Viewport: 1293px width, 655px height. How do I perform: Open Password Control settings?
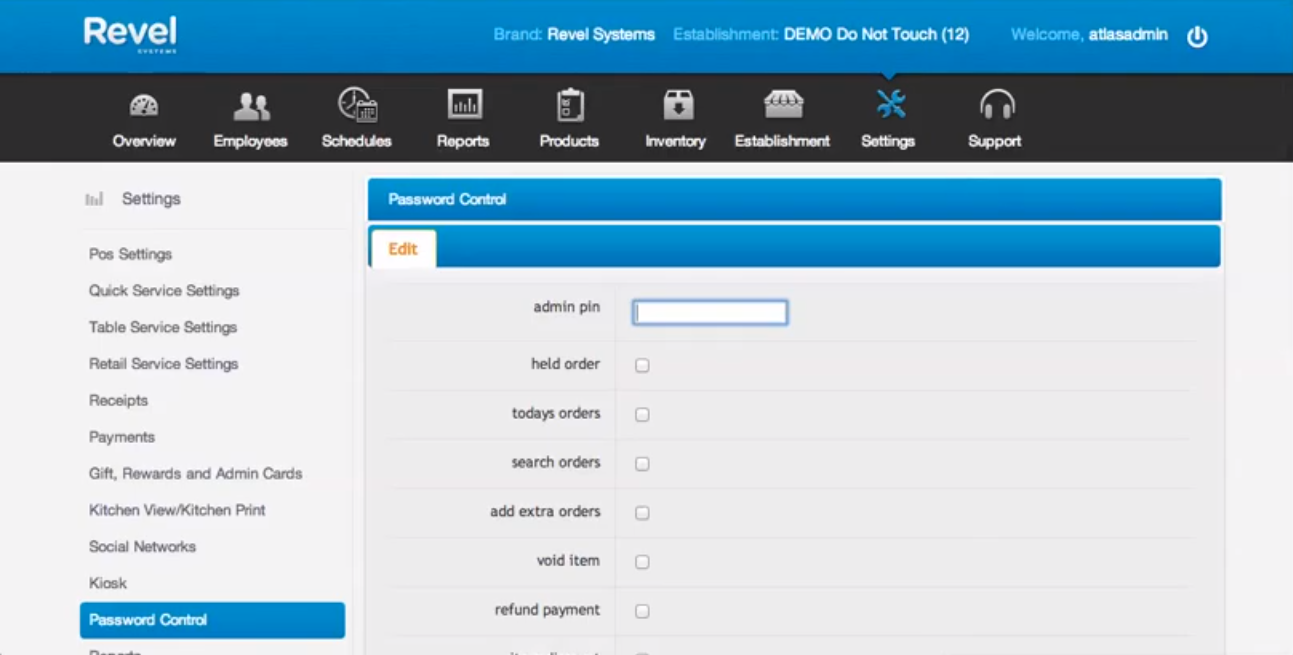click(x=147, y=619)
